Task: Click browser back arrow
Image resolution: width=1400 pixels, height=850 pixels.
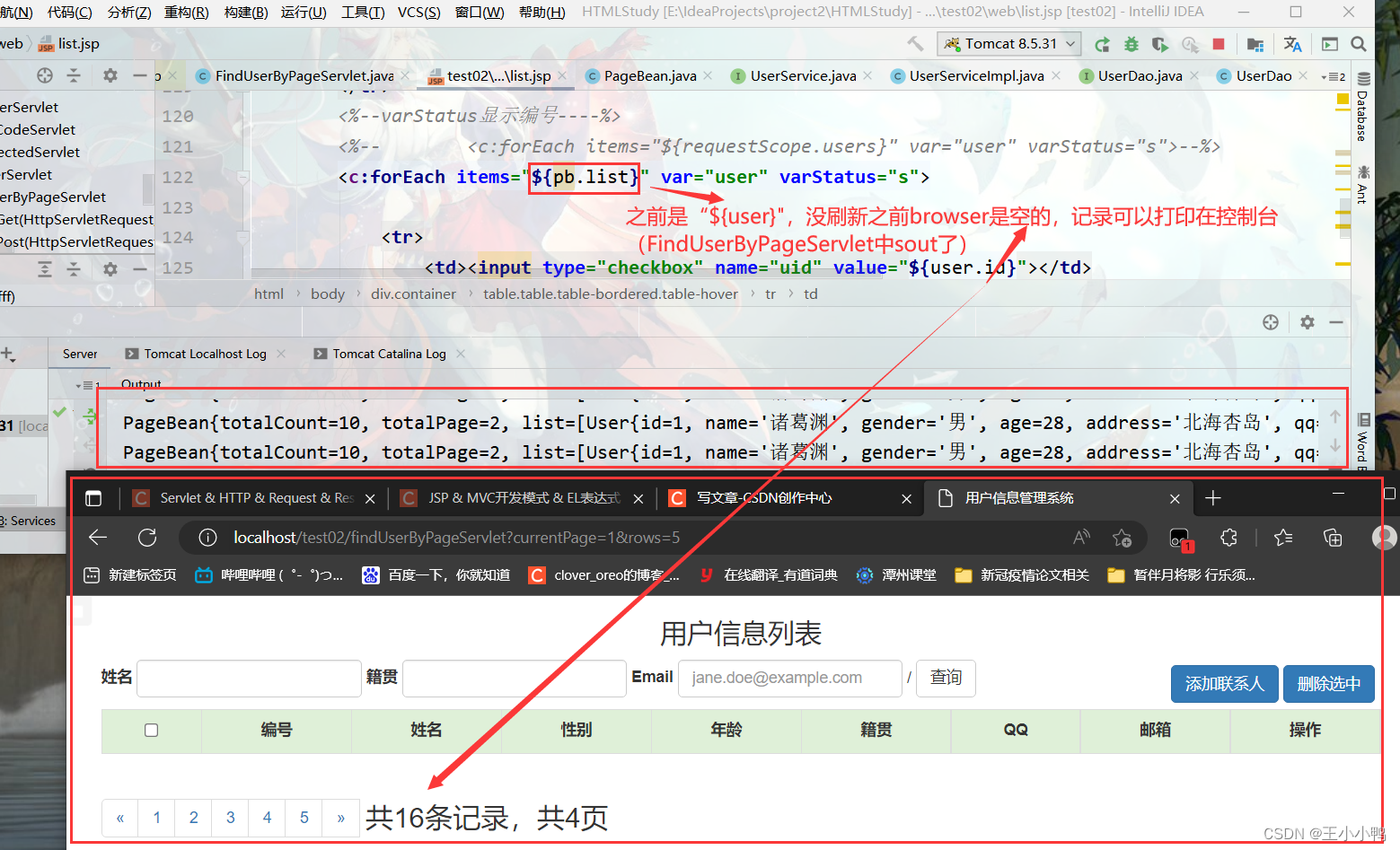Action: tap(98, 537)
